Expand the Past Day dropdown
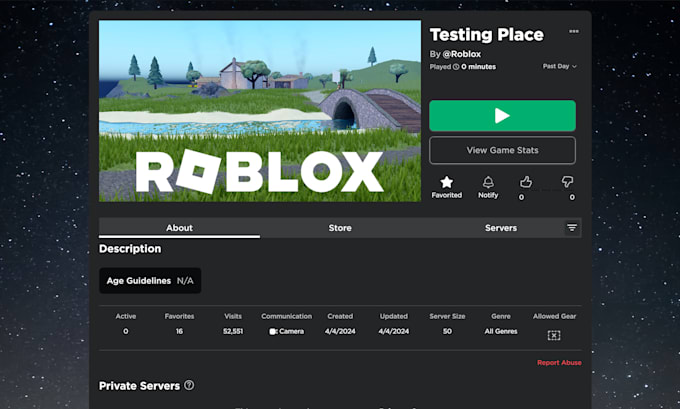Image resolution: width=680 pixels, height=409 pixels. (559, 66)
